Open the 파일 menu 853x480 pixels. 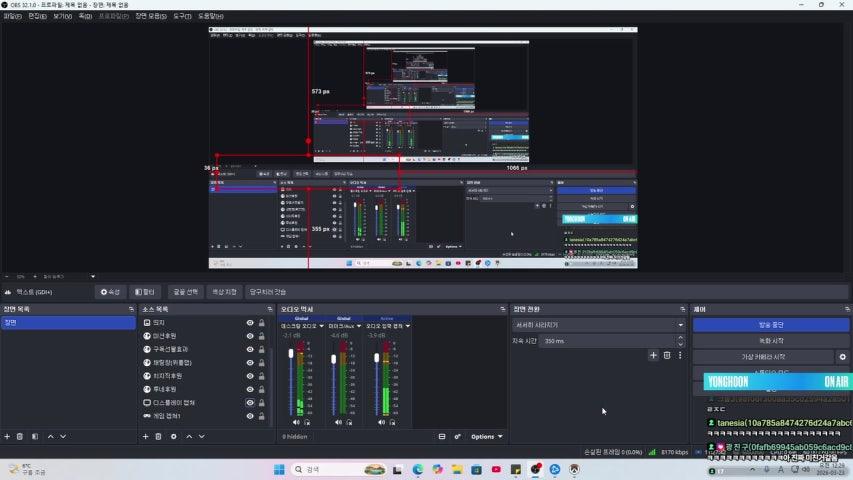click(12, 16)
